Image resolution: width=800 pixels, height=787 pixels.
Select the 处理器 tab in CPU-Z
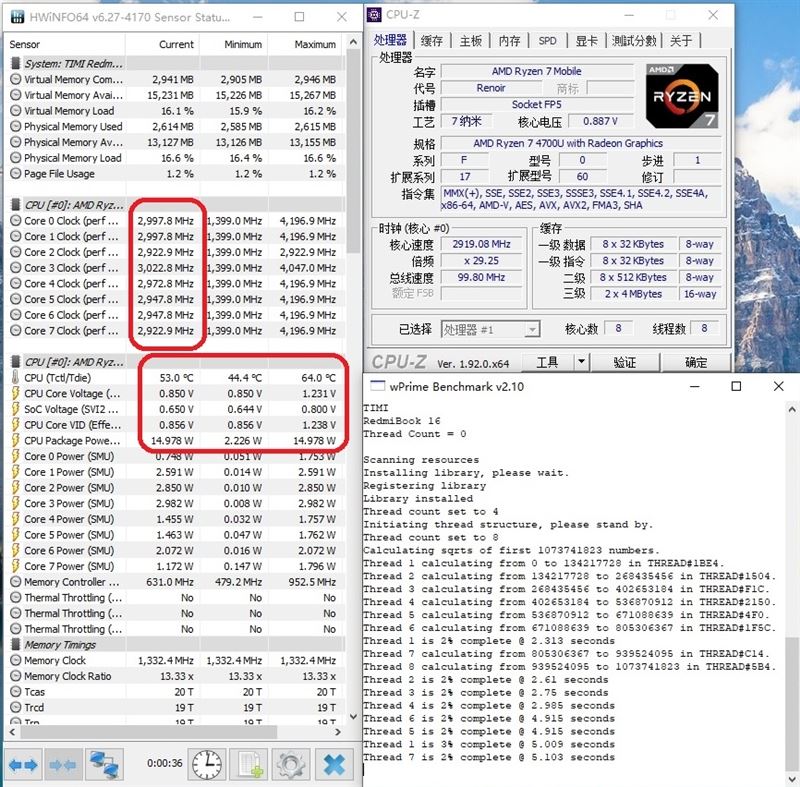click(x=390, y=40)
